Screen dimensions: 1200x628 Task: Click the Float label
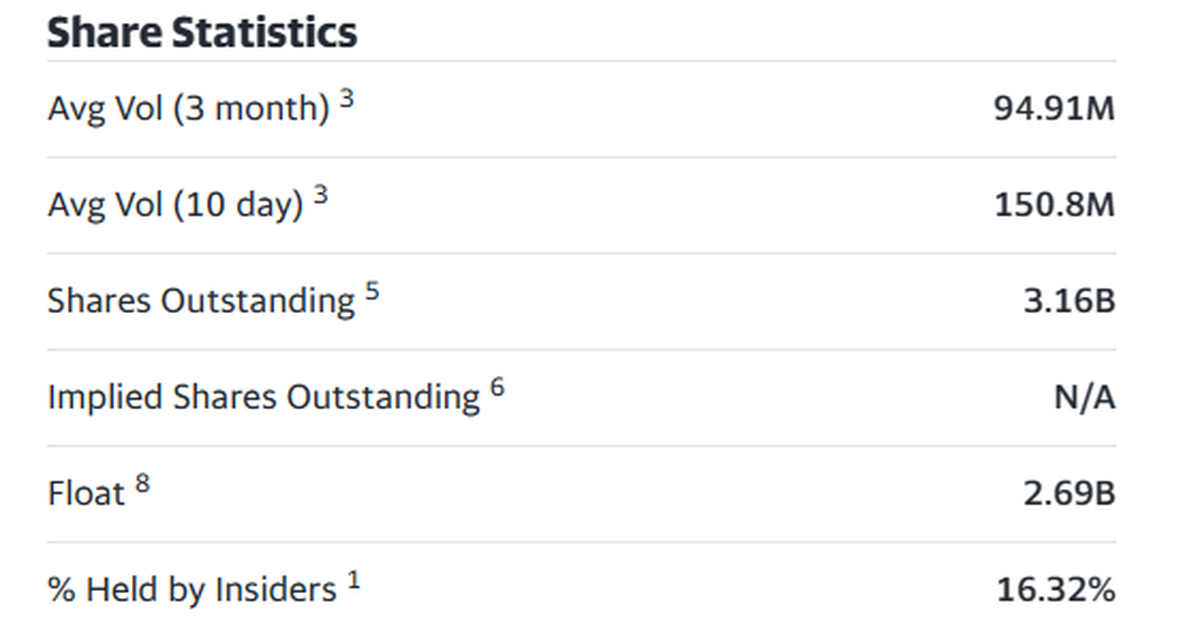click(x=86, y=494)
